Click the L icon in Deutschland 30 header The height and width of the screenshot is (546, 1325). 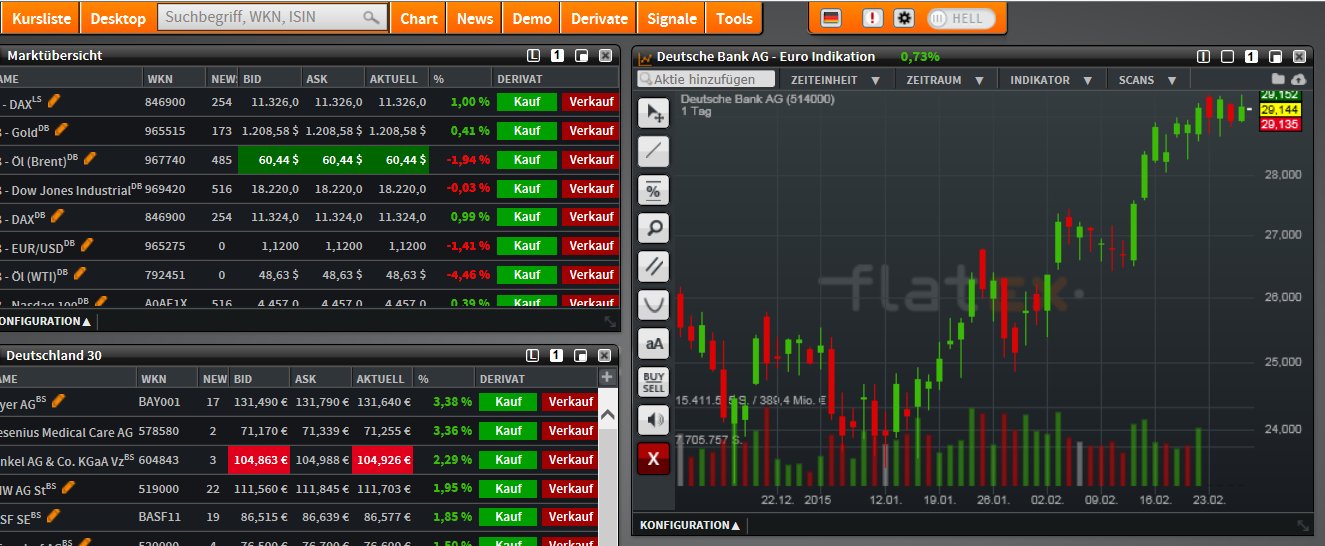[x=534, y=355]
